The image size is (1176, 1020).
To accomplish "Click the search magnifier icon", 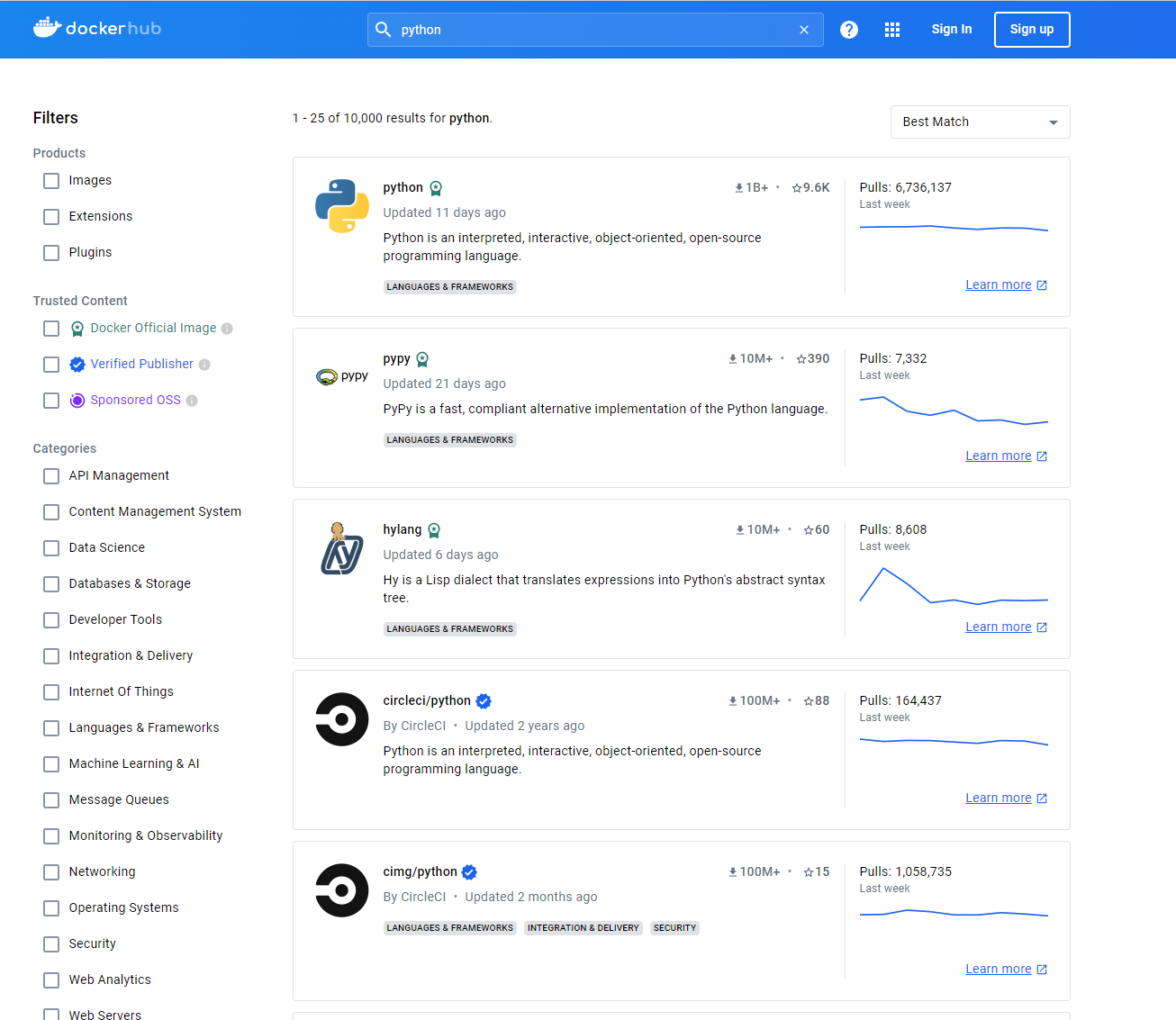I will pyautogui.click(x=383, y=30).
